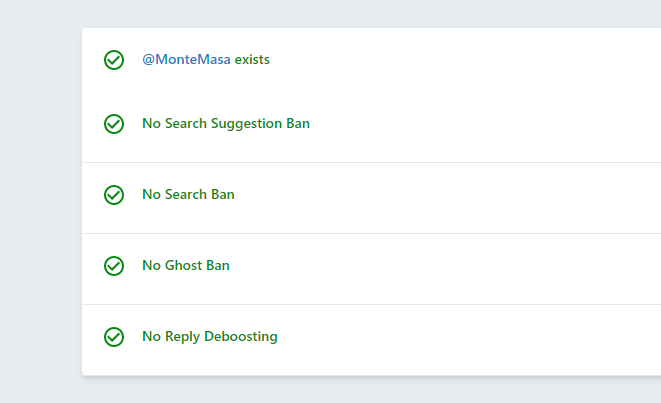The height and width of the screenshot is (403, 661).
Task: Select the checkmark beside No Reply Deboosting
Action: click(x=114, y=337)
